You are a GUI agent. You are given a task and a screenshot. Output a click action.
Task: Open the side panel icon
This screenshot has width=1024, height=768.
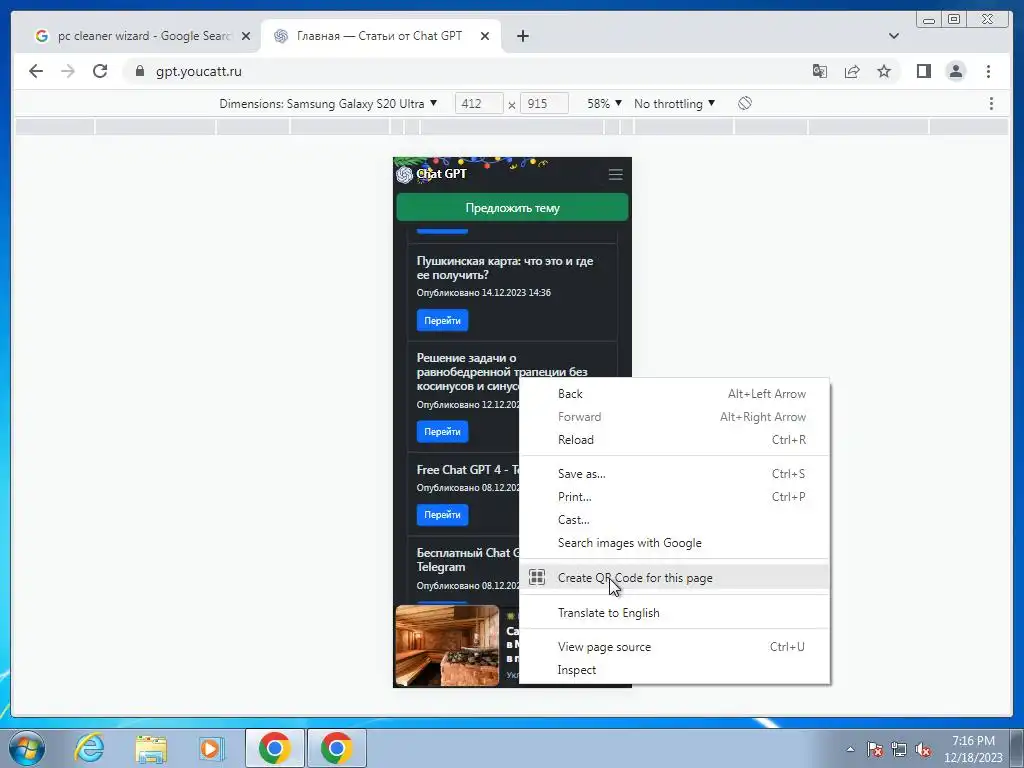point(923,71)
